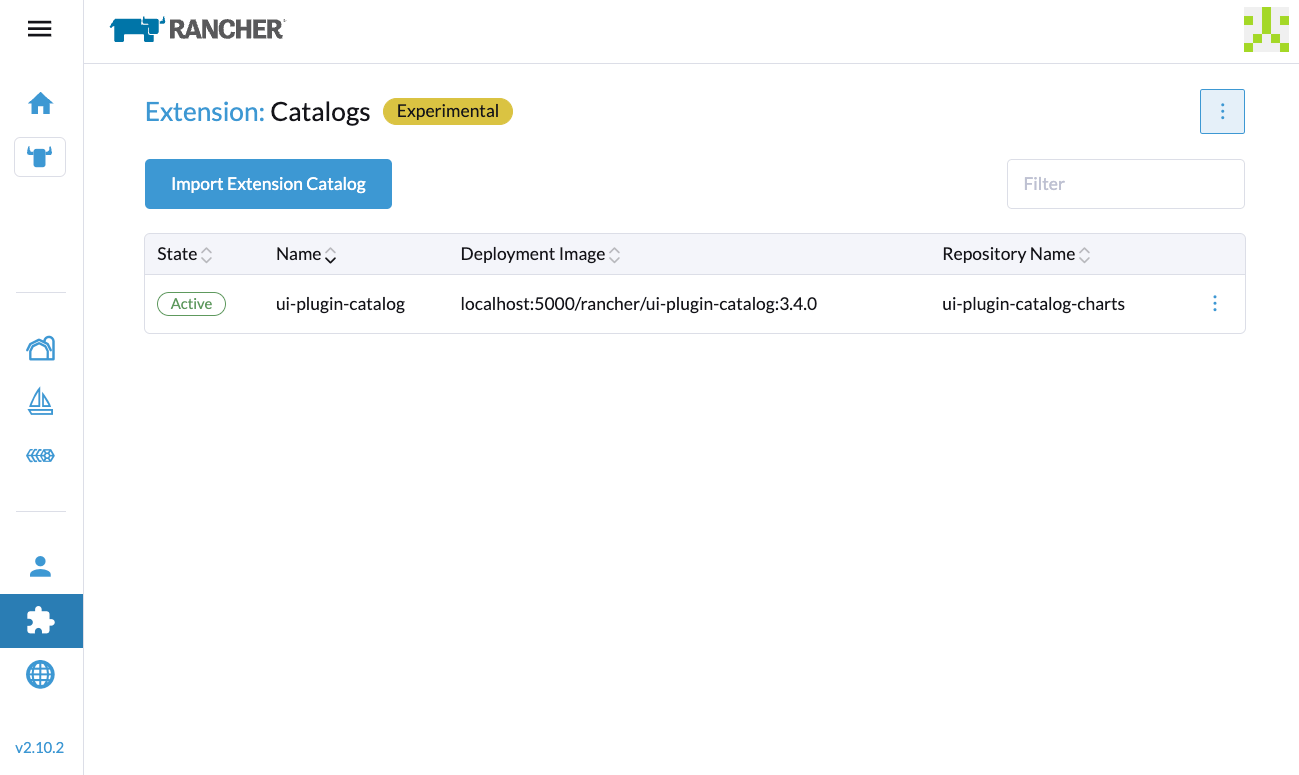Open Users & Authentication person icon

click(x=40, y=566)
